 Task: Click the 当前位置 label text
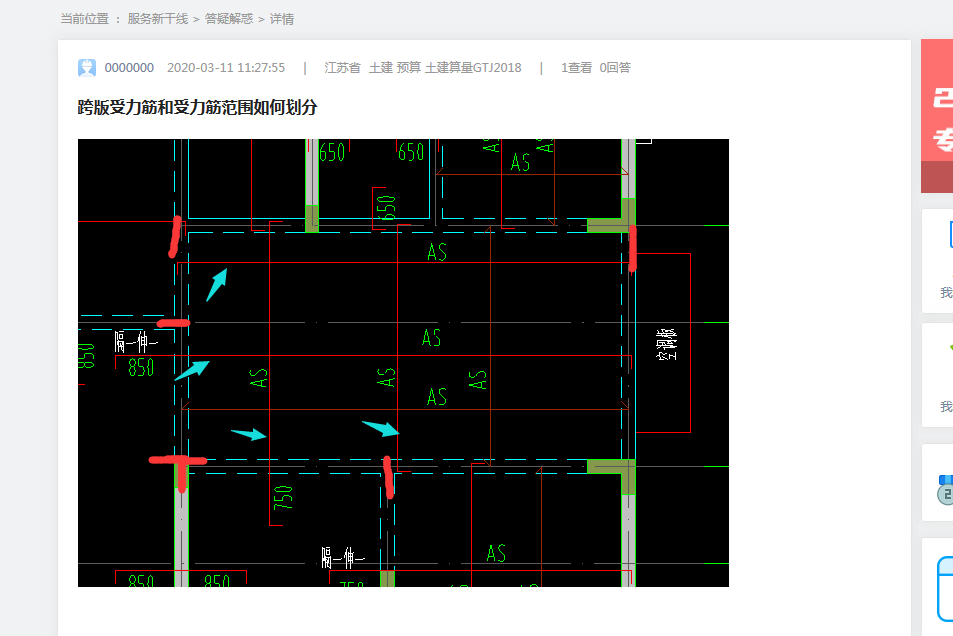[84, 19]
